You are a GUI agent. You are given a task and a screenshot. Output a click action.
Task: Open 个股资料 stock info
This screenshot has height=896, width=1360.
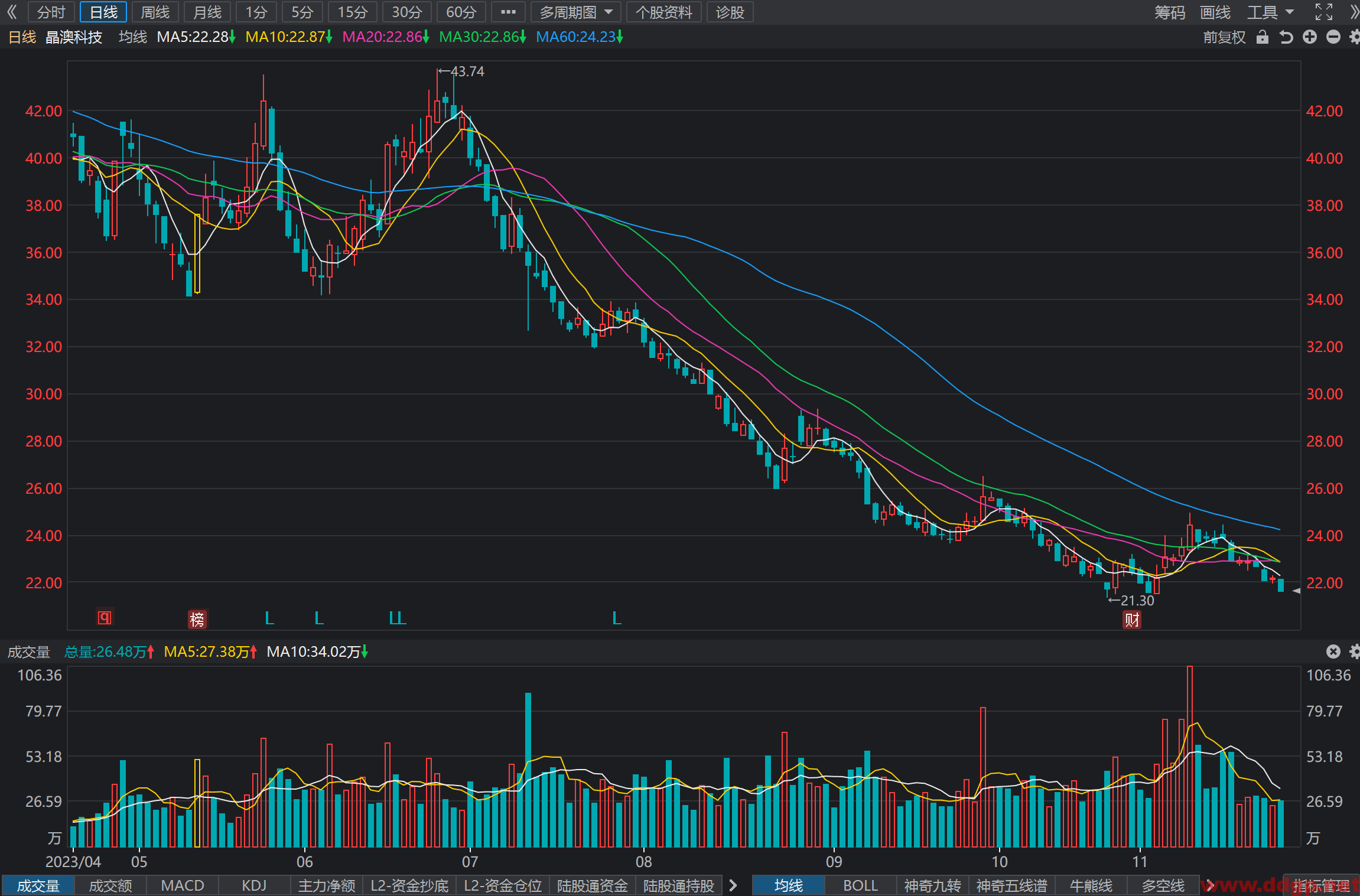tap(663, 12)
